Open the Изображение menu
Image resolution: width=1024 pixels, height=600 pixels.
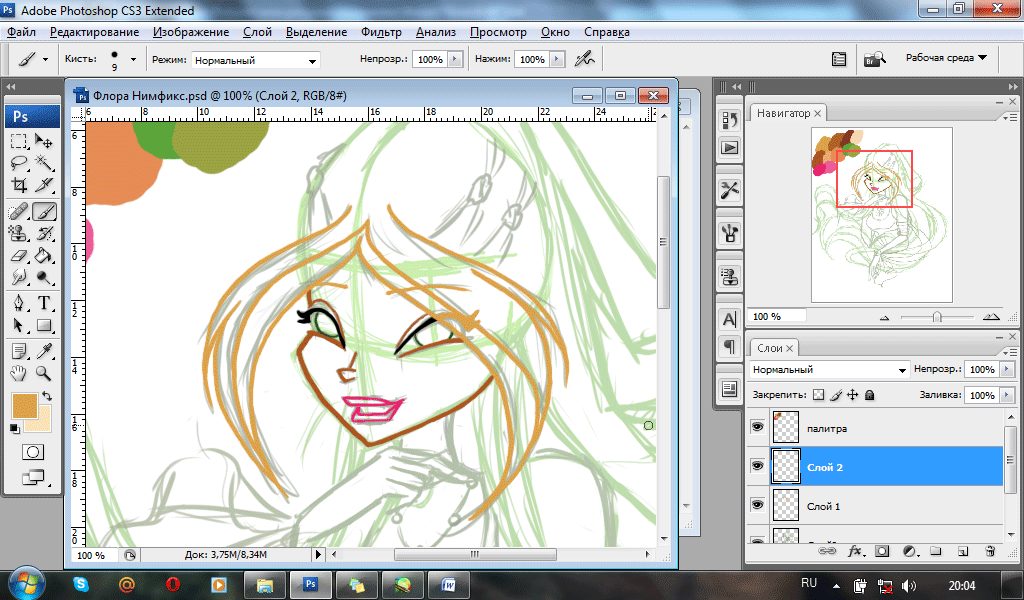point(190,32)
